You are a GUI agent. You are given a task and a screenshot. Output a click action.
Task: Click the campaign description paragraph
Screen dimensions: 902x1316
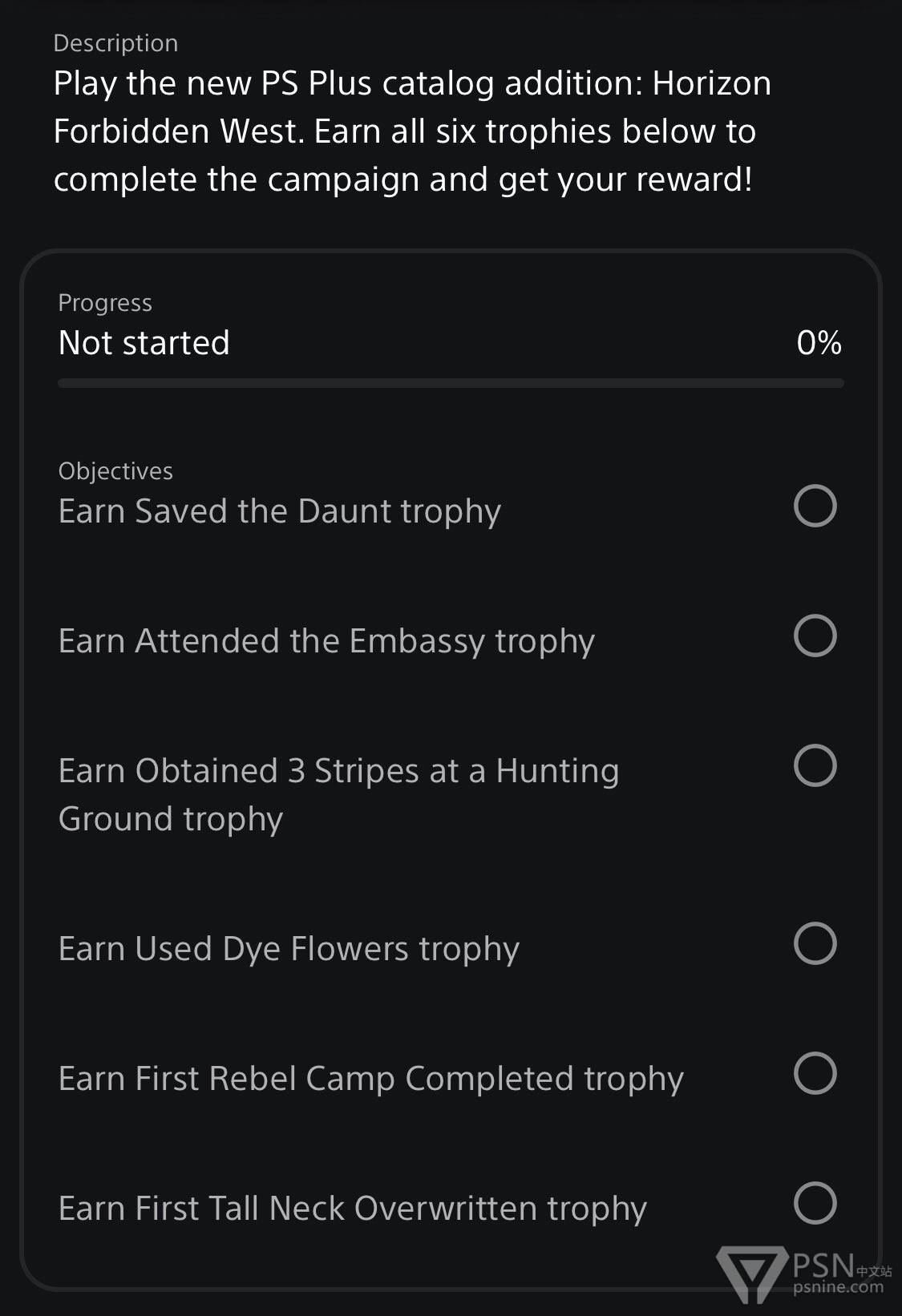pyautogui.click(x=412, y=131)
